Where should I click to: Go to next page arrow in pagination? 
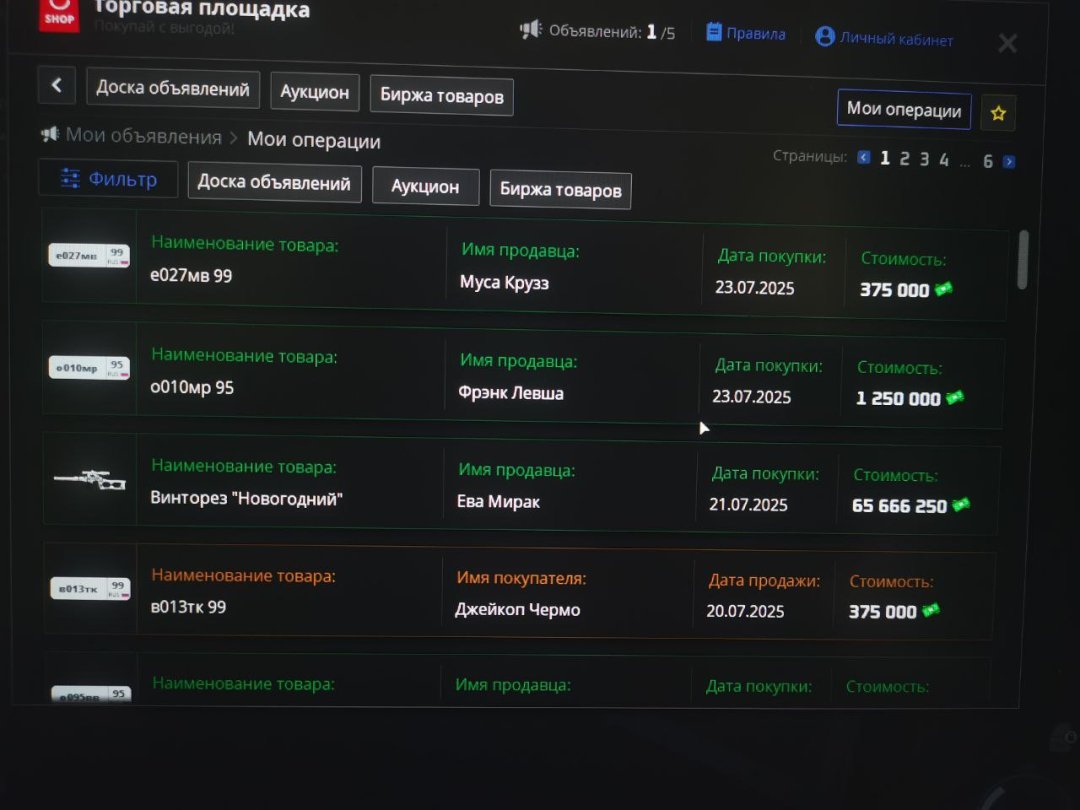pos(1008,162)
